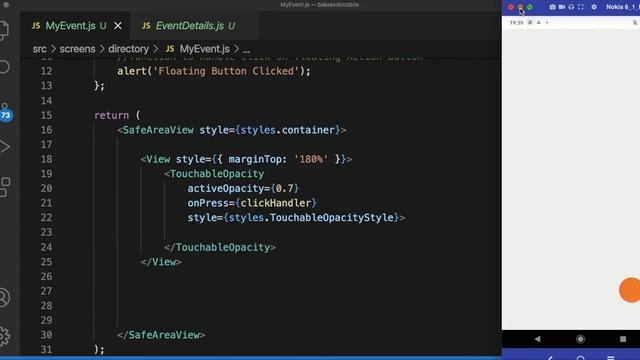Switch to the MyEvent.js tab
Screen dimensions: 640x360
pos(76,26)
